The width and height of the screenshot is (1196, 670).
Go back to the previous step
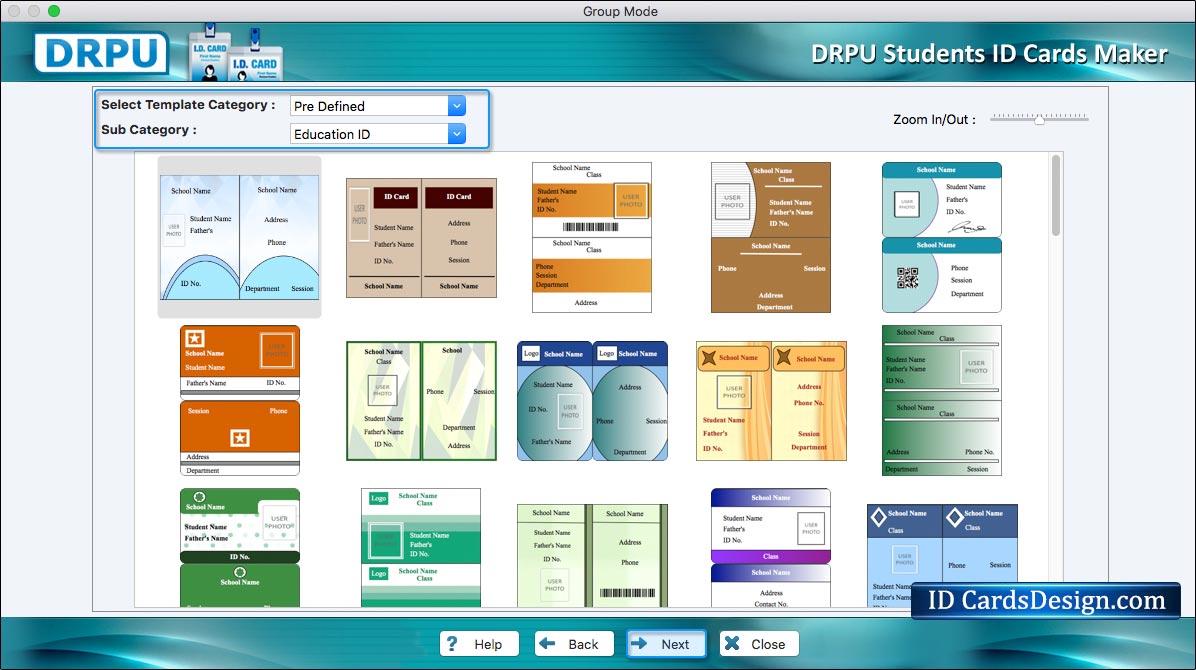[574, 644]
